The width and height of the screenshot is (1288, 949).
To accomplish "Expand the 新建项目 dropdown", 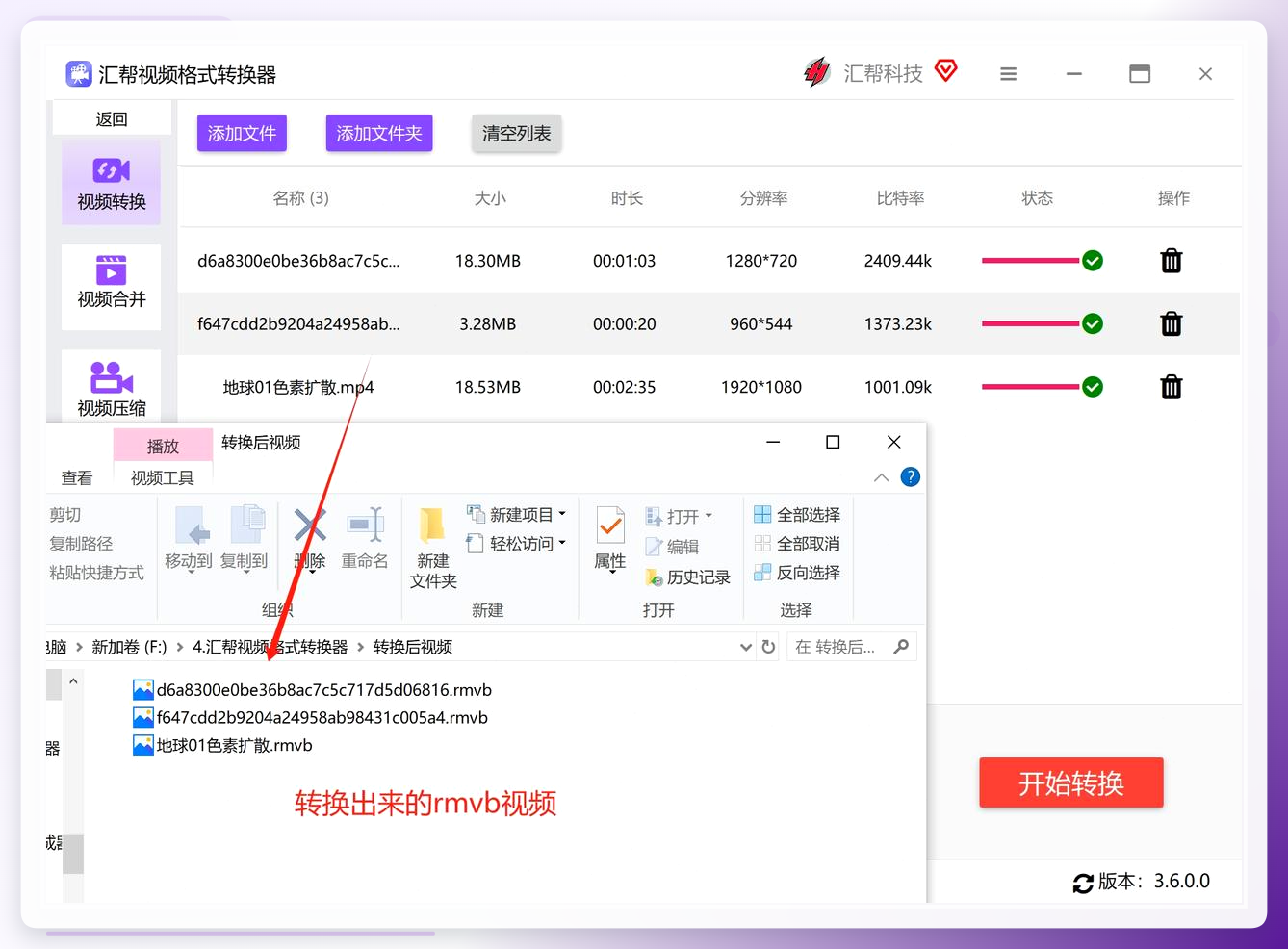I will point(562,514).
